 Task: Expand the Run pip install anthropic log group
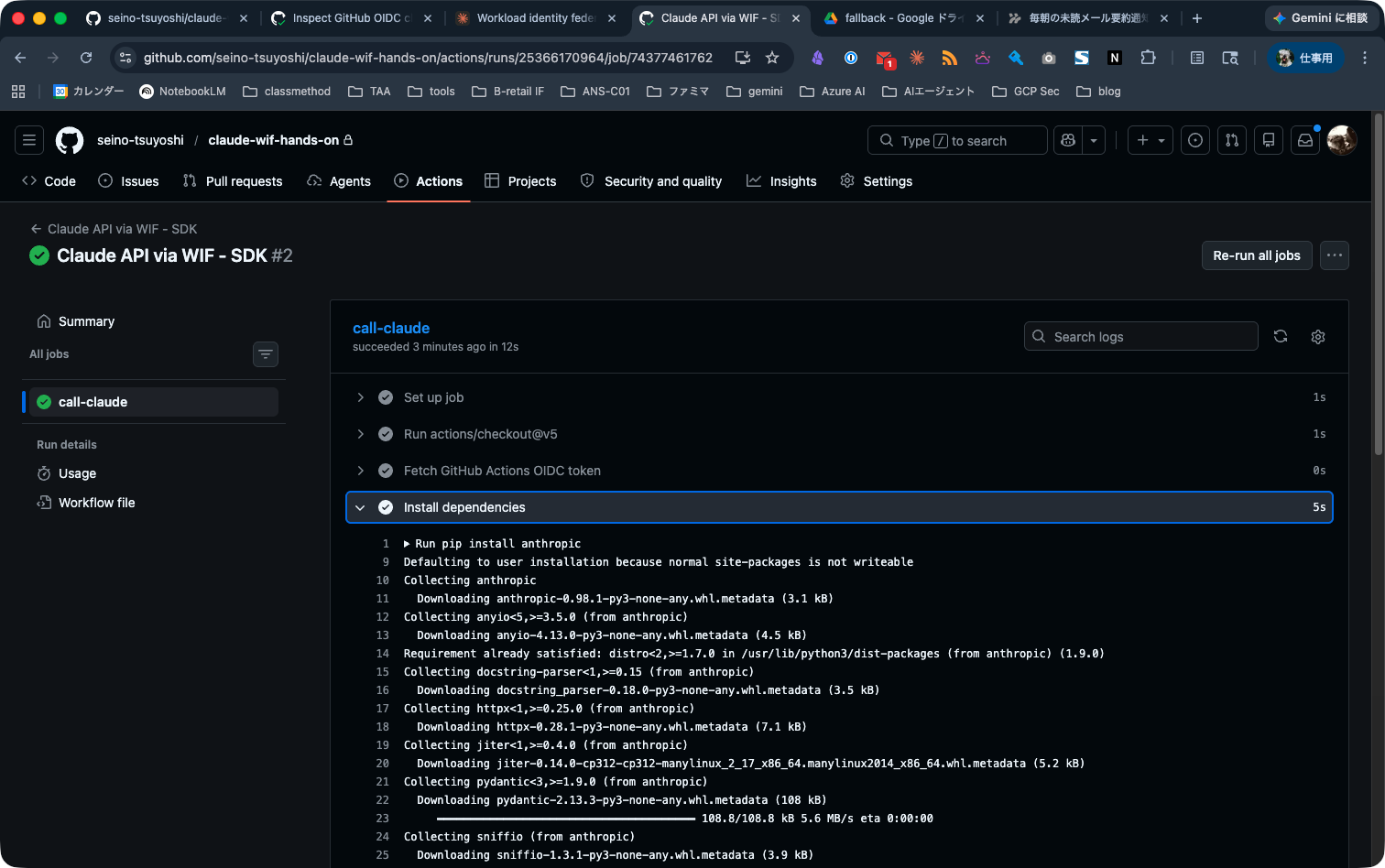(492, 544)
